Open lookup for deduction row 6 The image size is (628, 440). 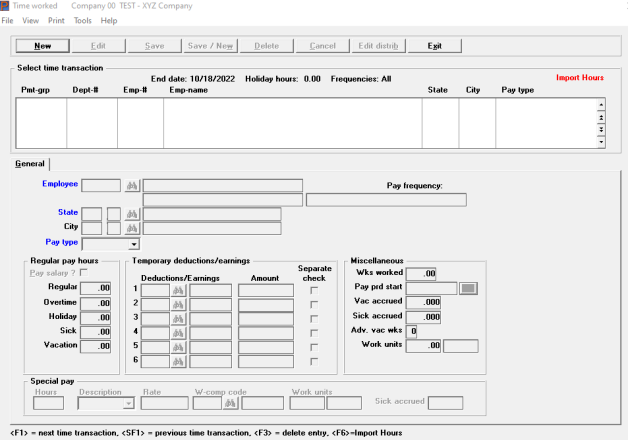(x=179, y=360)
